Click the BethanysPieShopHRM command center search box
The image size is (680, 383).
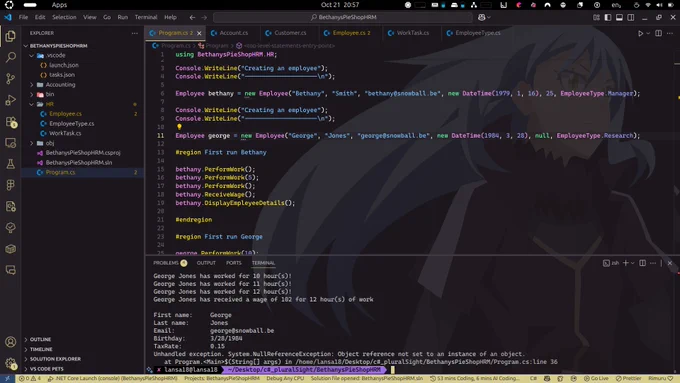pos(343,17)
